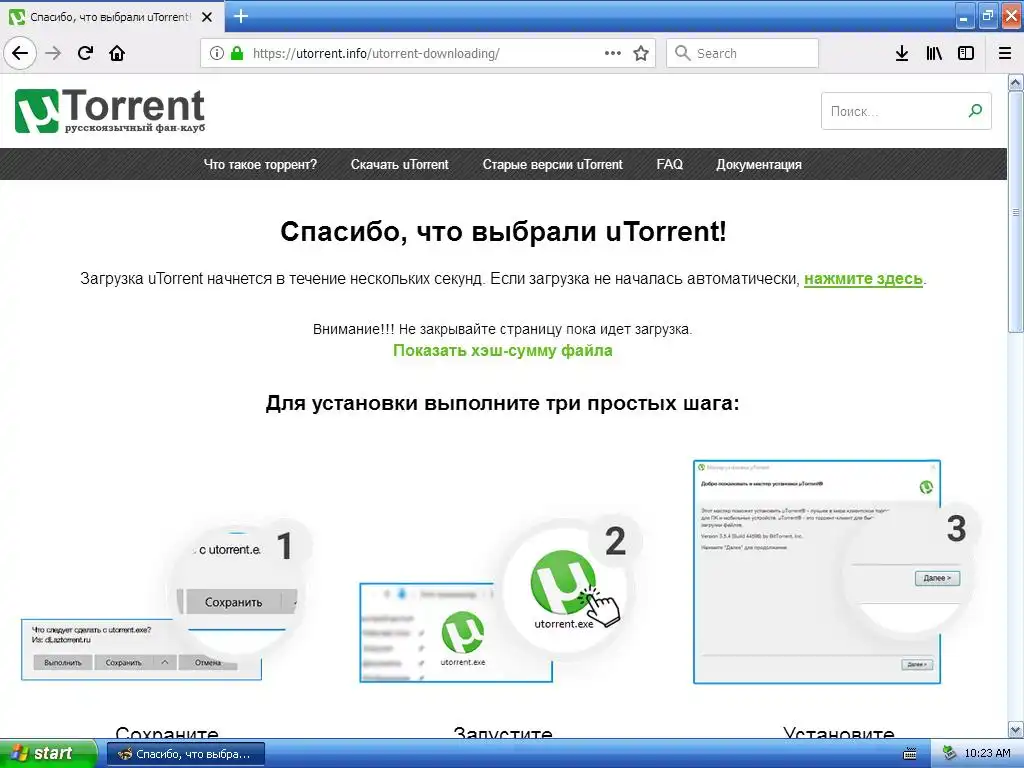Open the 'Скачать uTorrent' menu item
The image size is (1024, 768).
coord(400,165)
